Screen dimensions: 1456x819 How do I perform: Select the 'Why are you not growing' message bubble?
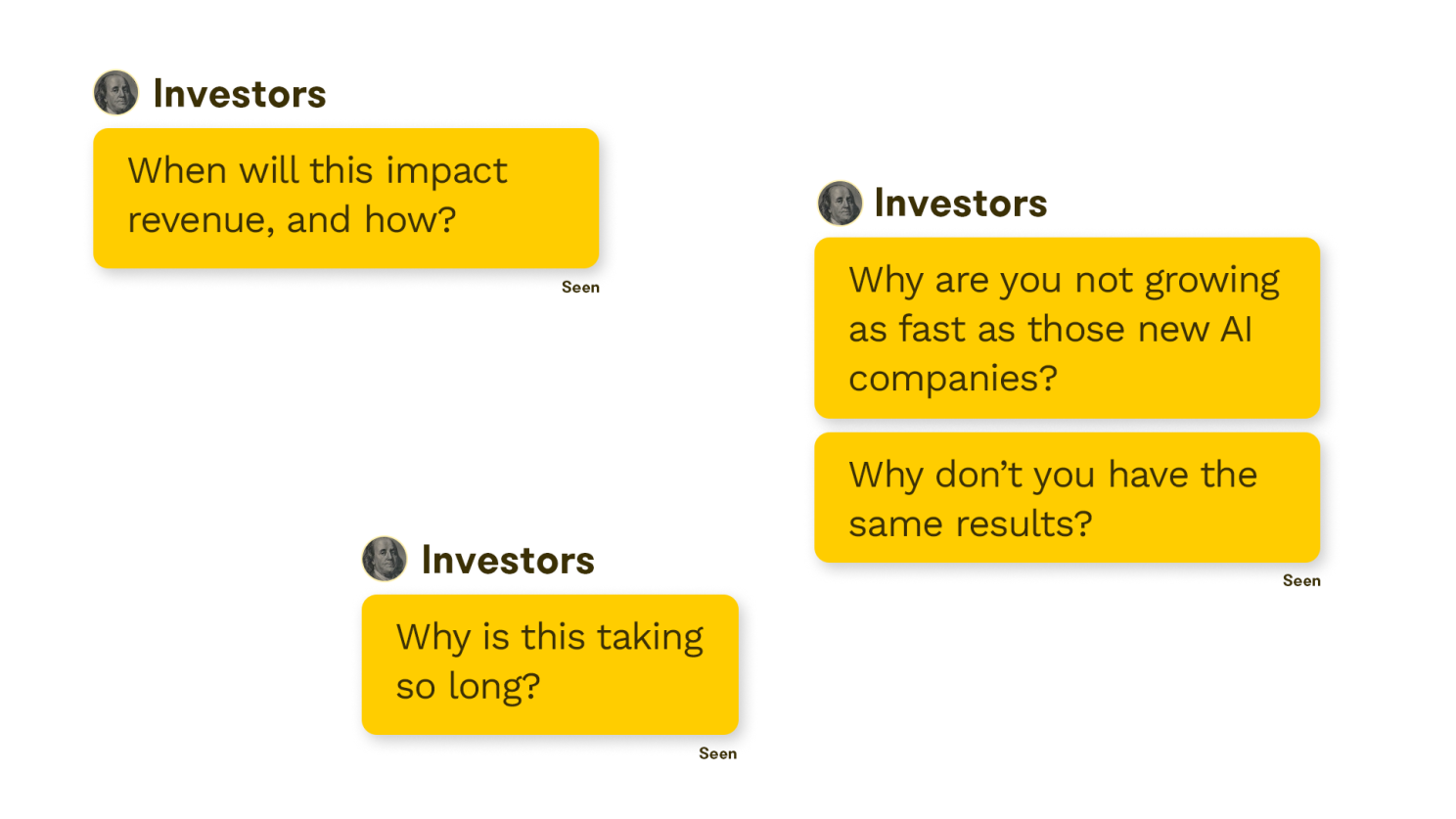[x=1067, y=328]
